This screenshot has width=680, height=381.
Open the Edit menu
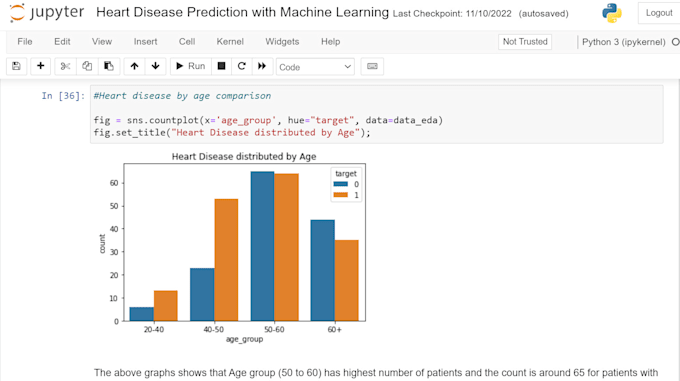62,42
